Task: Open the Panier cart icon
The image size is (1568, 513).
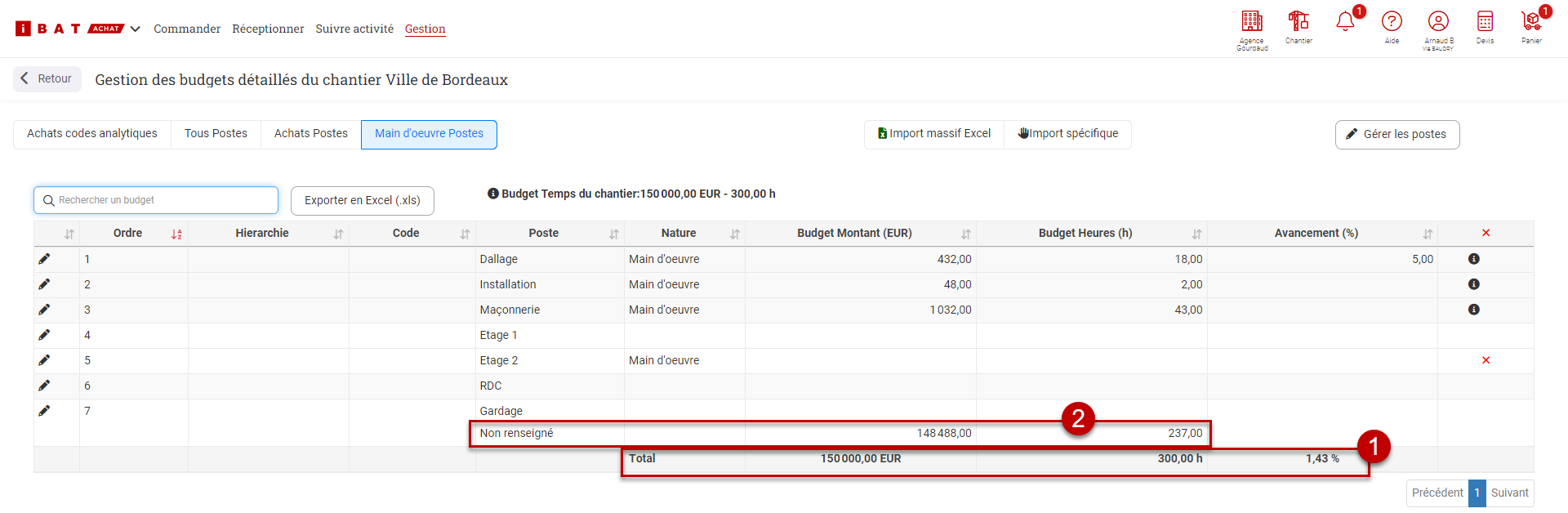Action: (1531, 22)
